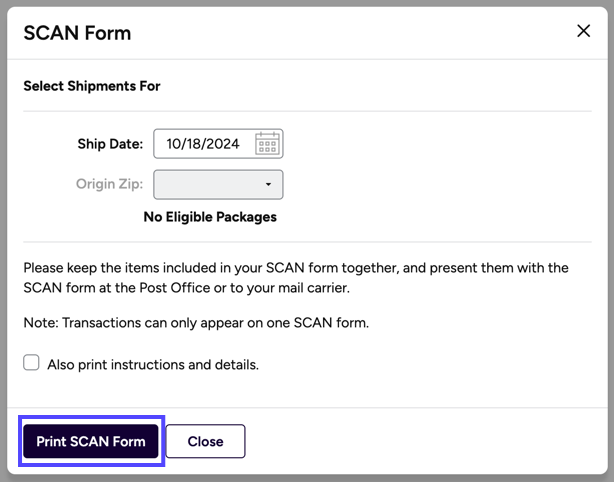614x482 pixels.
Task: Click the Close button in the footer
Action: click(x=205, y=441)
